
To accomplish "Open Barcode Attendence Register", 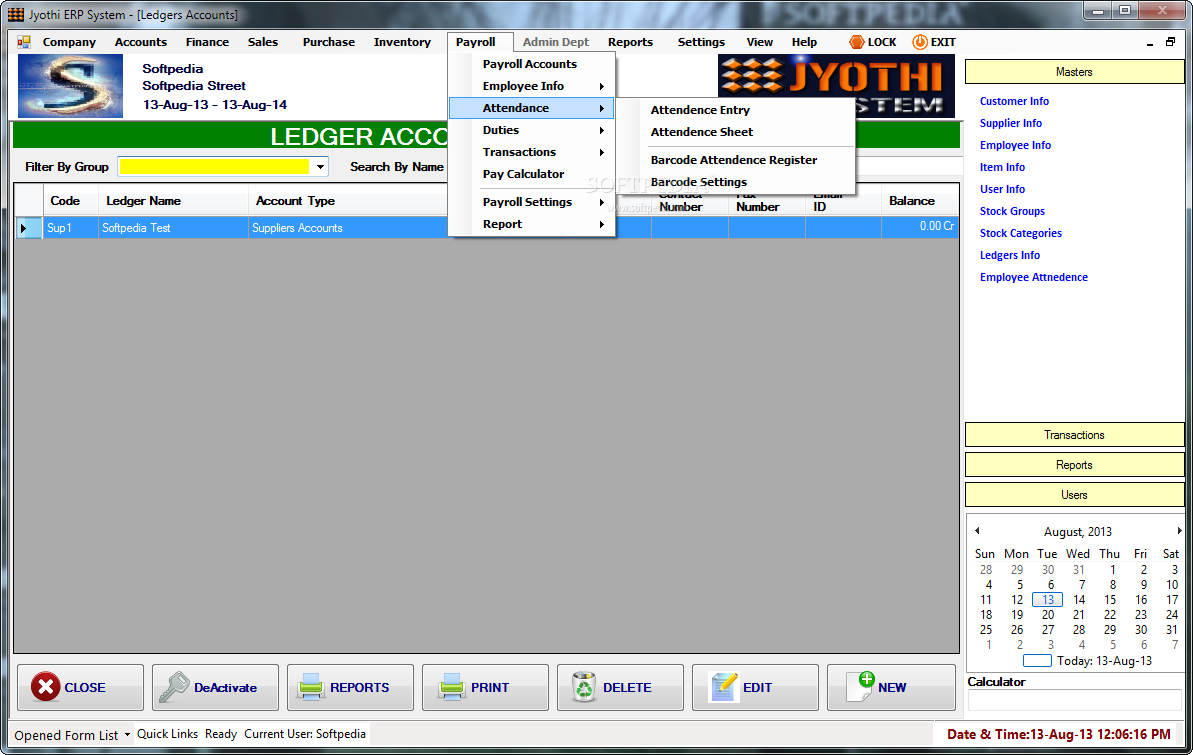I will click(733, 160).
